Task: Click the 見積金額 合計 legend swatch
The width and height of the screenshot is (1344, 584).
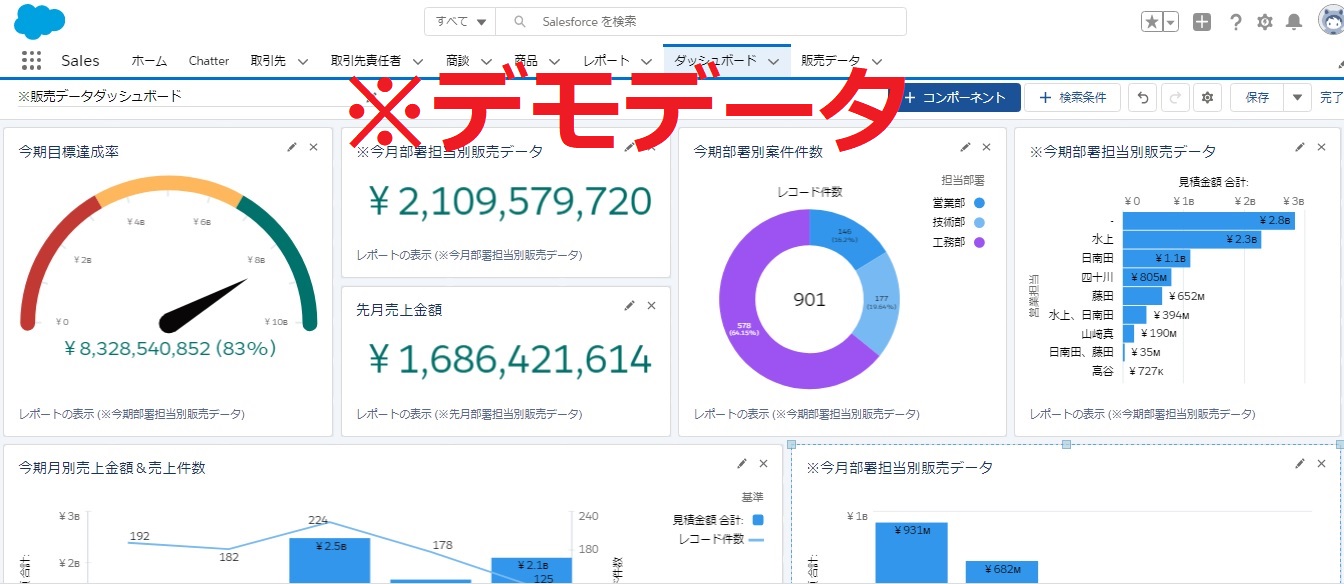Action: pyautogui.click(x=757, y=519)
